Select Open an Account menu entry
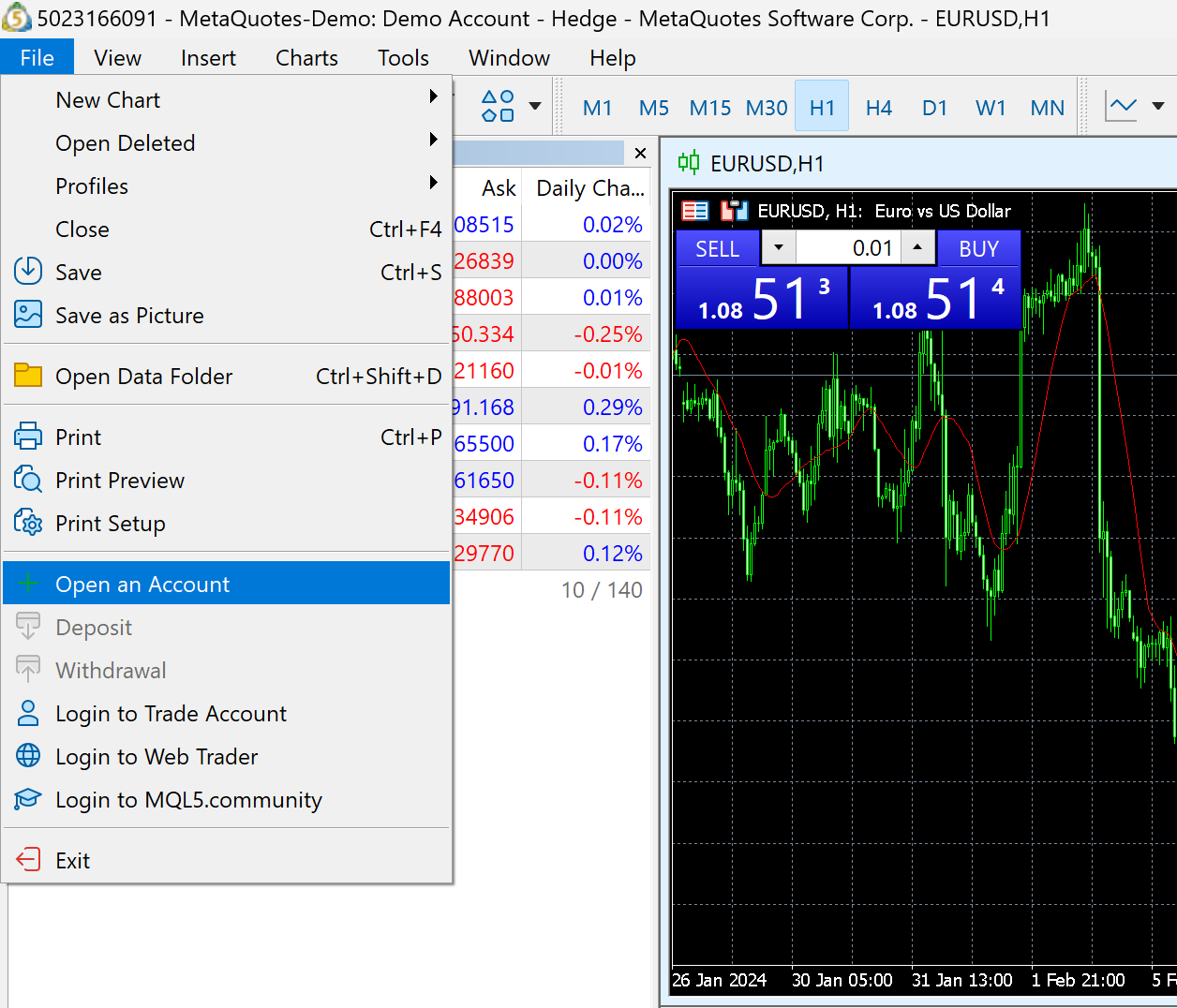 click(x=227, y=584)
